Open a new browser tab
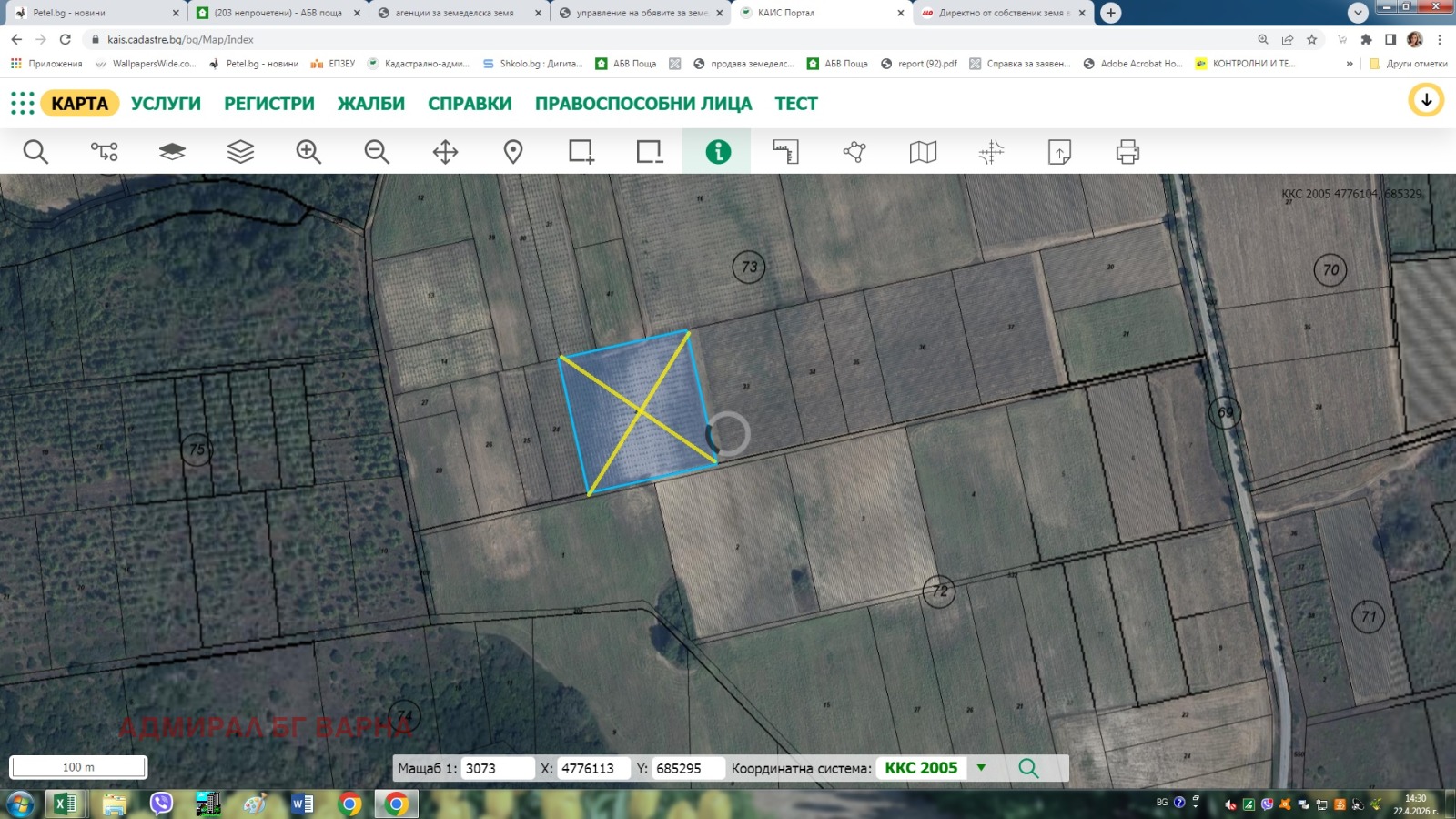This screenshot has height=819, width=1456. tap(1110, 13)
